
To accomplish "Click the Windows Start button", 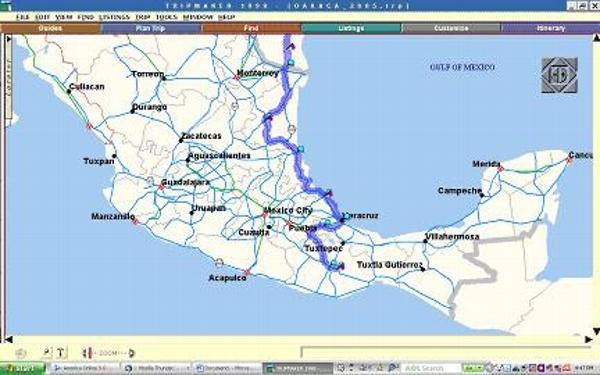I will 22,368.
